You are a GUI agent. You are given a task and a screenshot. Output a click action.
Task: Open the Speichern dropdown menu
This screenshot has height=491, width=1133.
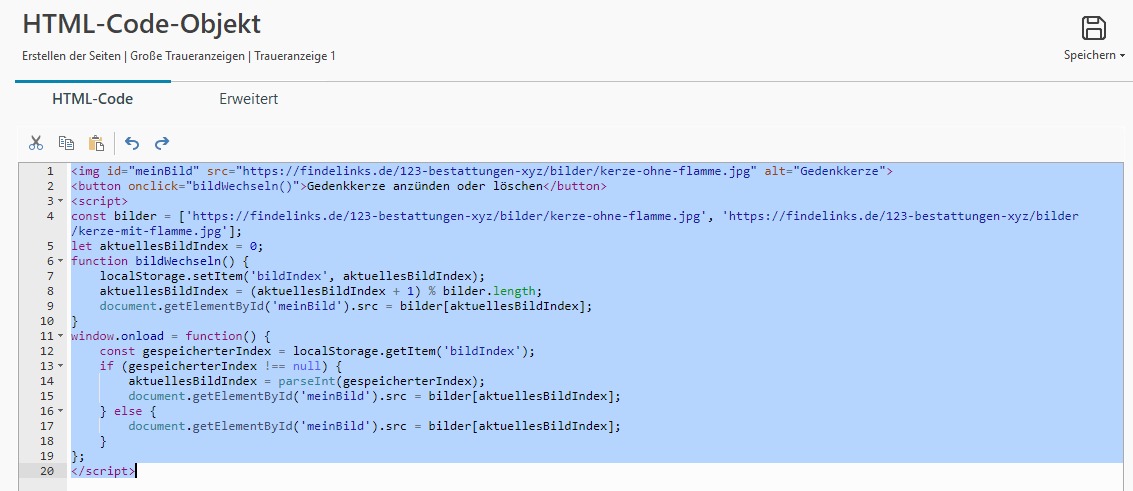(1094, 55)
